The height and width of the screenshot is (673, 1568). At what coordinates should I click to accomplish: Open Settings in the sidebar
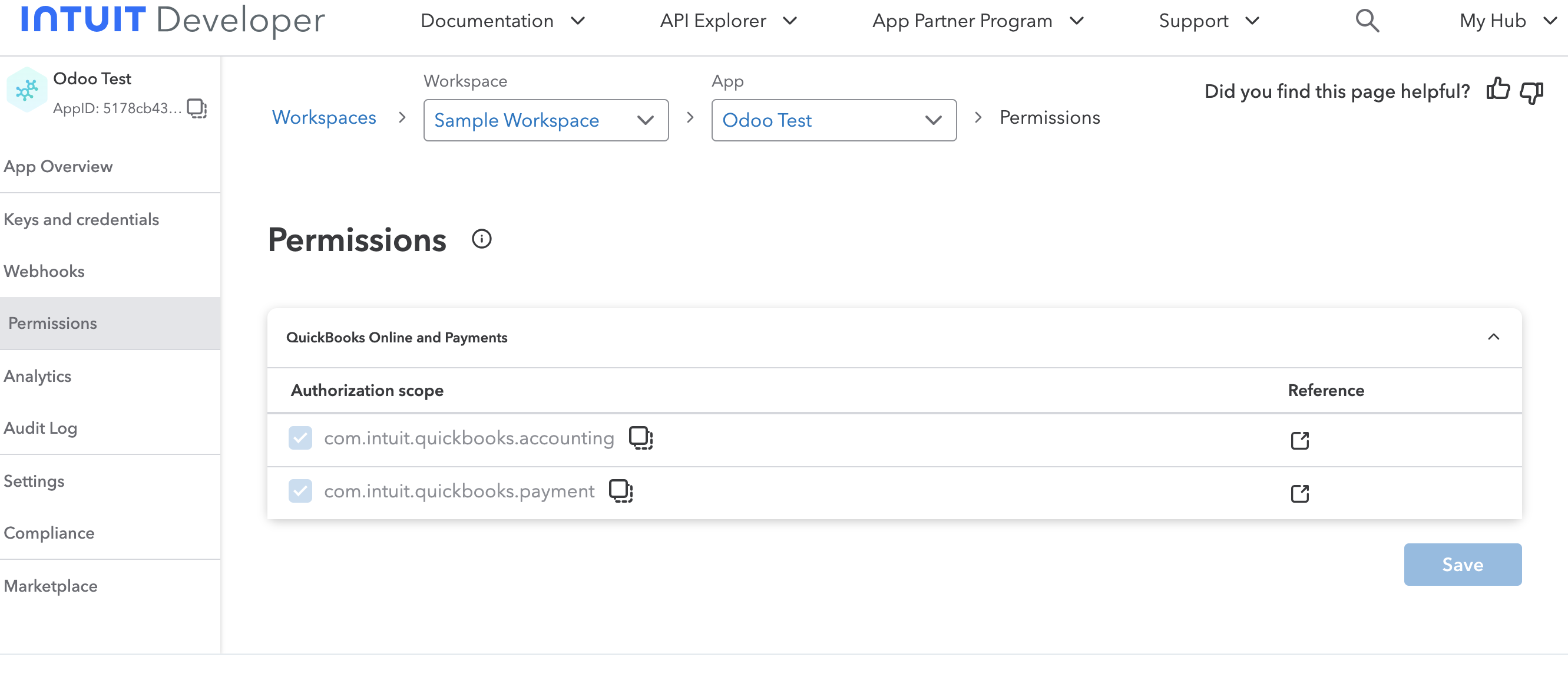[x=110, y=481]
